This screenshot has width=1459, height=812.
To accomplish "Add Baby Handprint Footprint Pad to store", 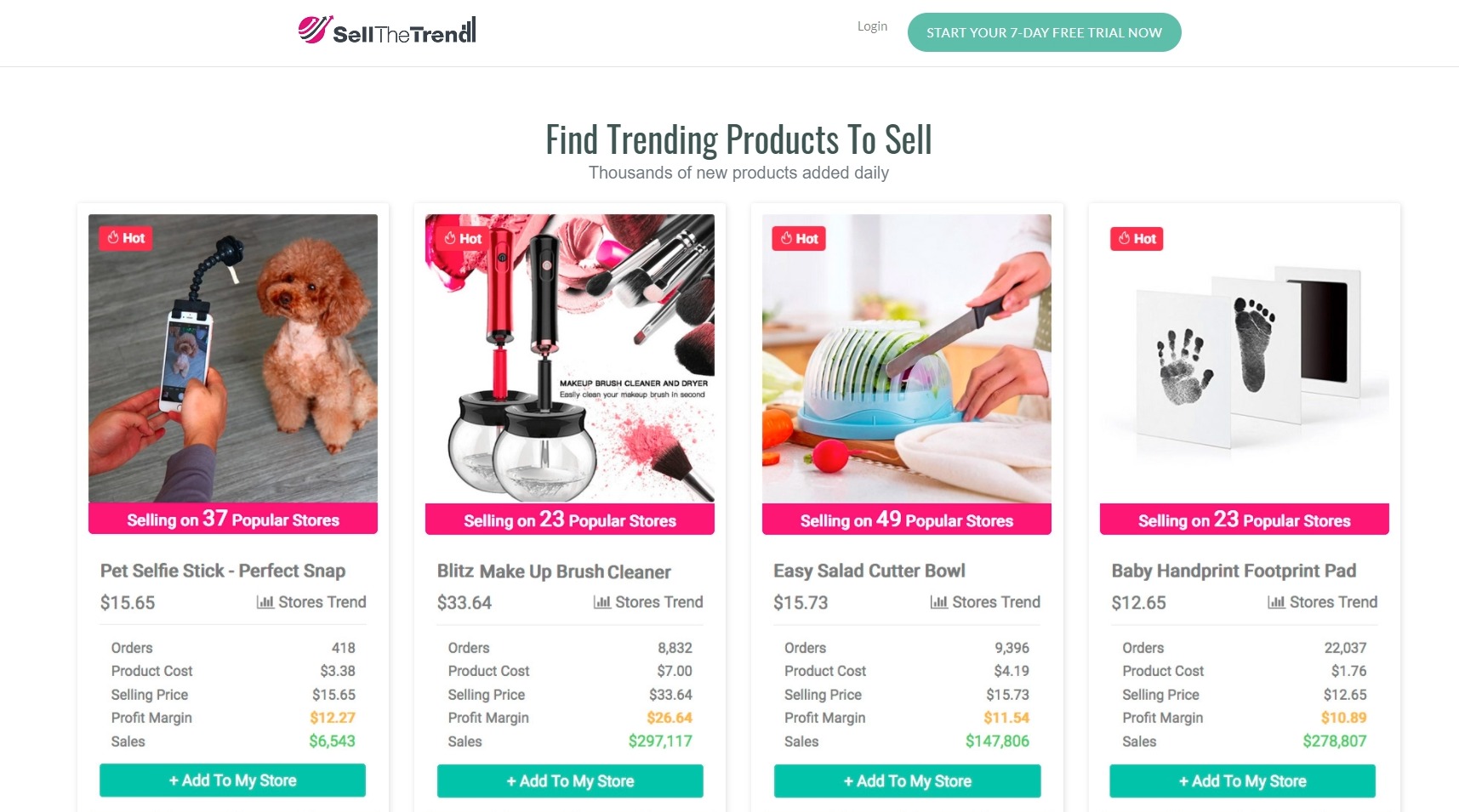I will click(1242, 781).
